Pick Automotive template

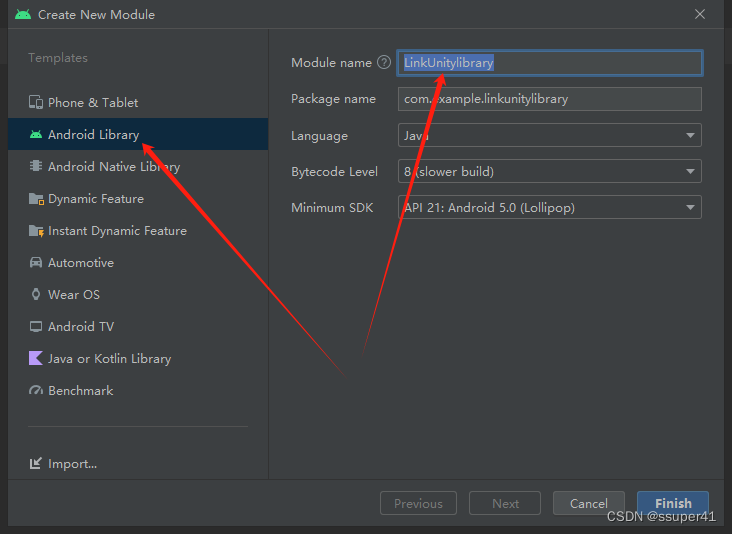click(x=138, y=263)
